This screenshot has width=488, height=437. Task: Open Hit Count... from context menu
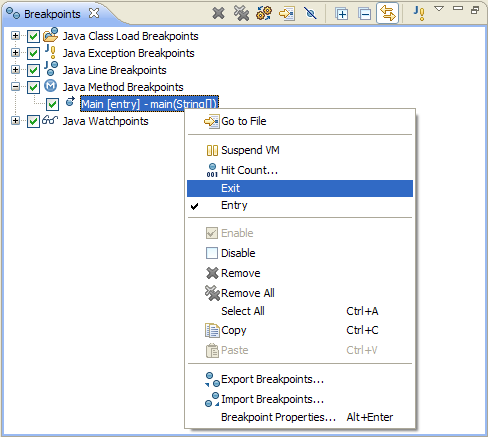coord(300,170)
